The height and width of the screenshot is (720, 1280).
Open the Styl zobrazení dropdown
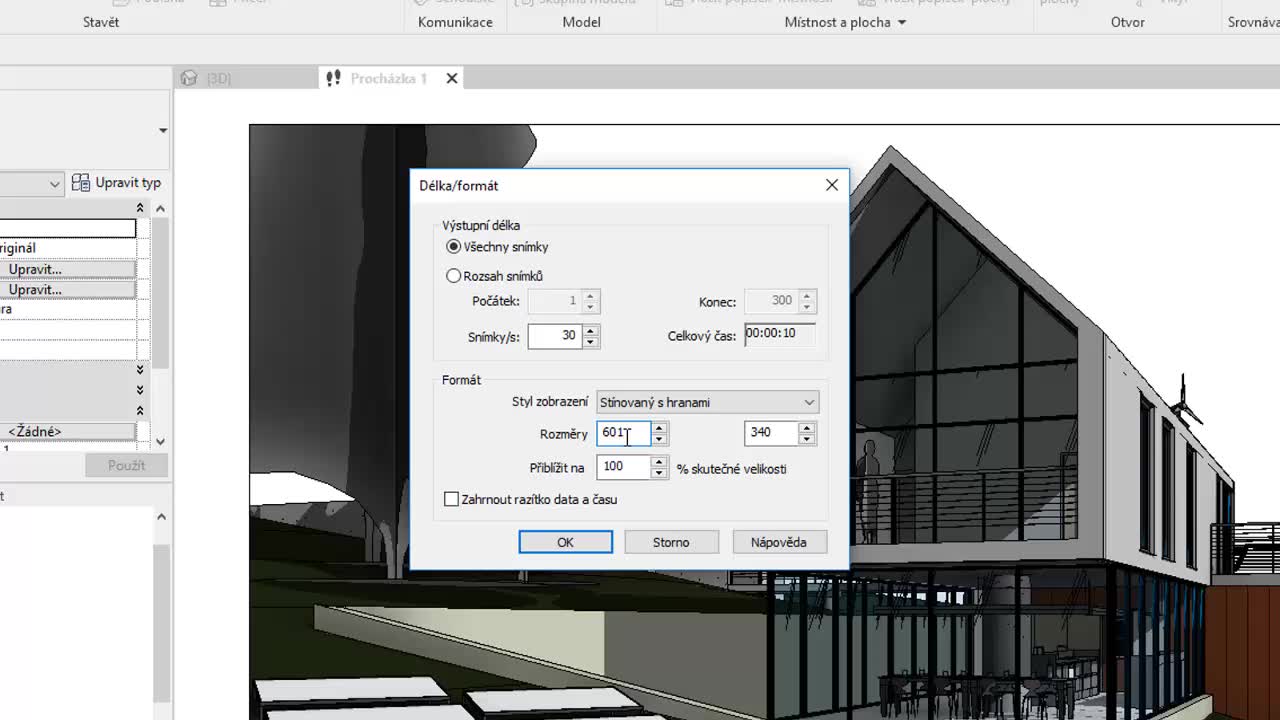(x=707, y=402)
